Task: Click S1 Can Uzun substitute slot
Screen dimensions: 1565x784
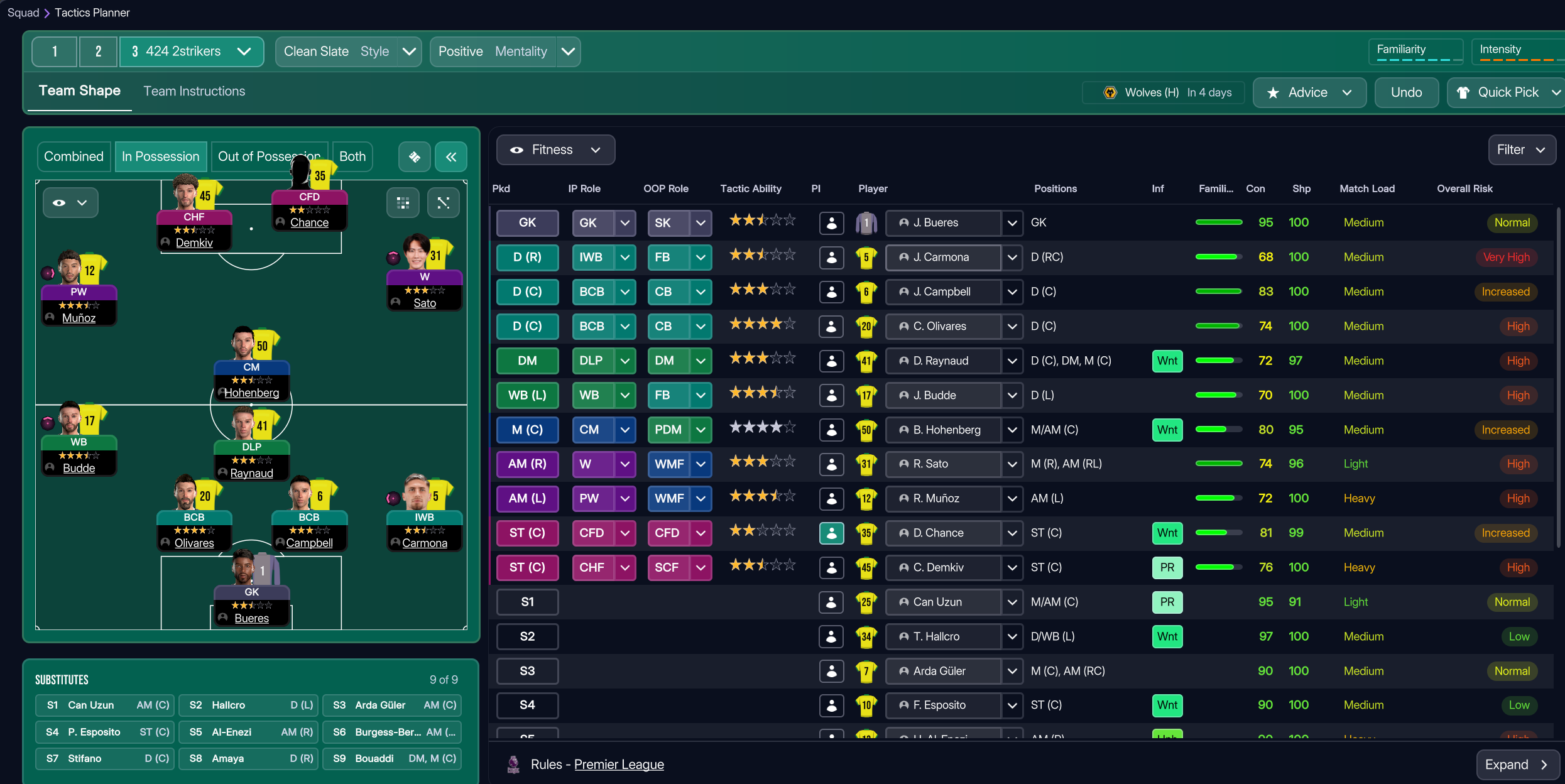Action: click(x=104, y=705)
